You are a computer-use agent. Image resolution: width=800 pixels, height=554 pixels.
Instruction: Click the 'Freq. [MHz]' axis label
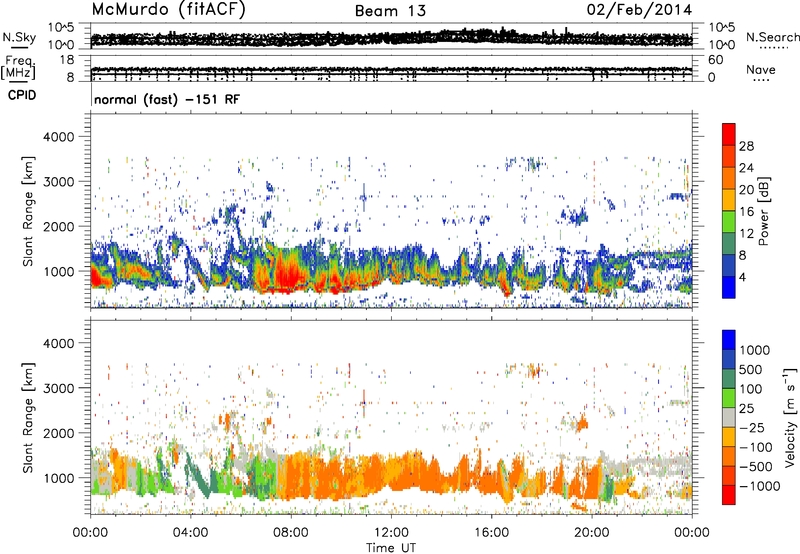18,68
